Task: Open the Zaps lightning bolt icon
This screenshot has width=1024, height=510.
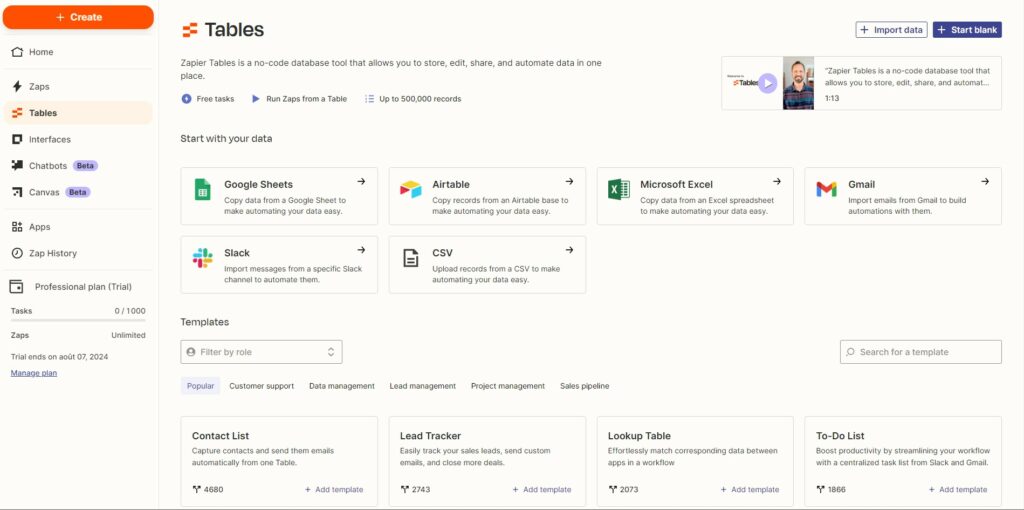Action: 17,86
